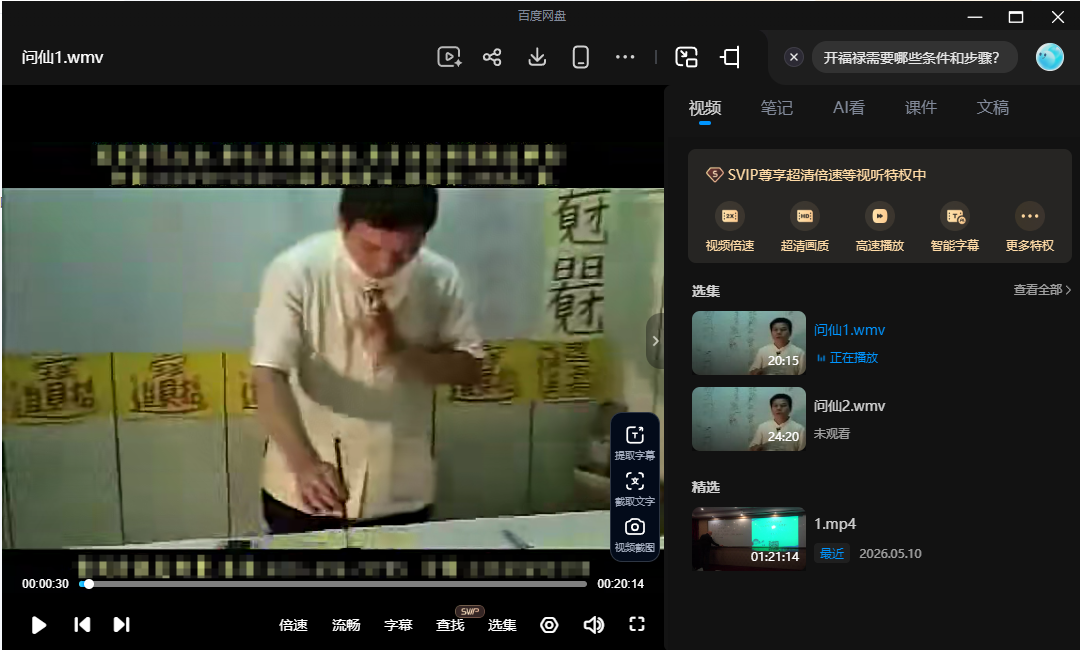Open the 选集 episode selector in player bar
Viewport: 1080px width, 650px height.
point(502,625)
